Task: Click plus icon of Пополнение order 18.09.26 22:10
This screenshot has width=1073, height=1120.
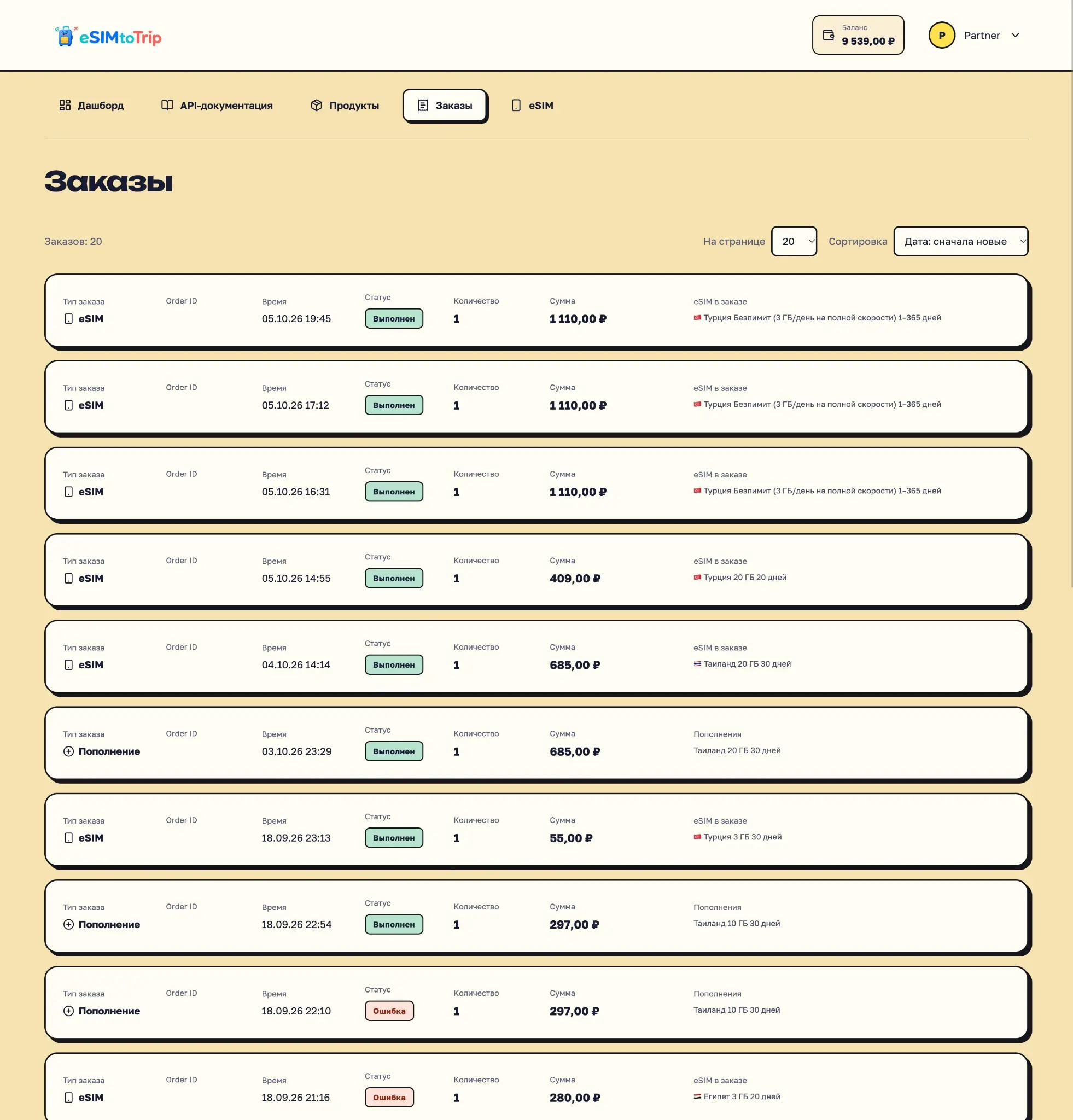Action: [x=68, y=1011]
